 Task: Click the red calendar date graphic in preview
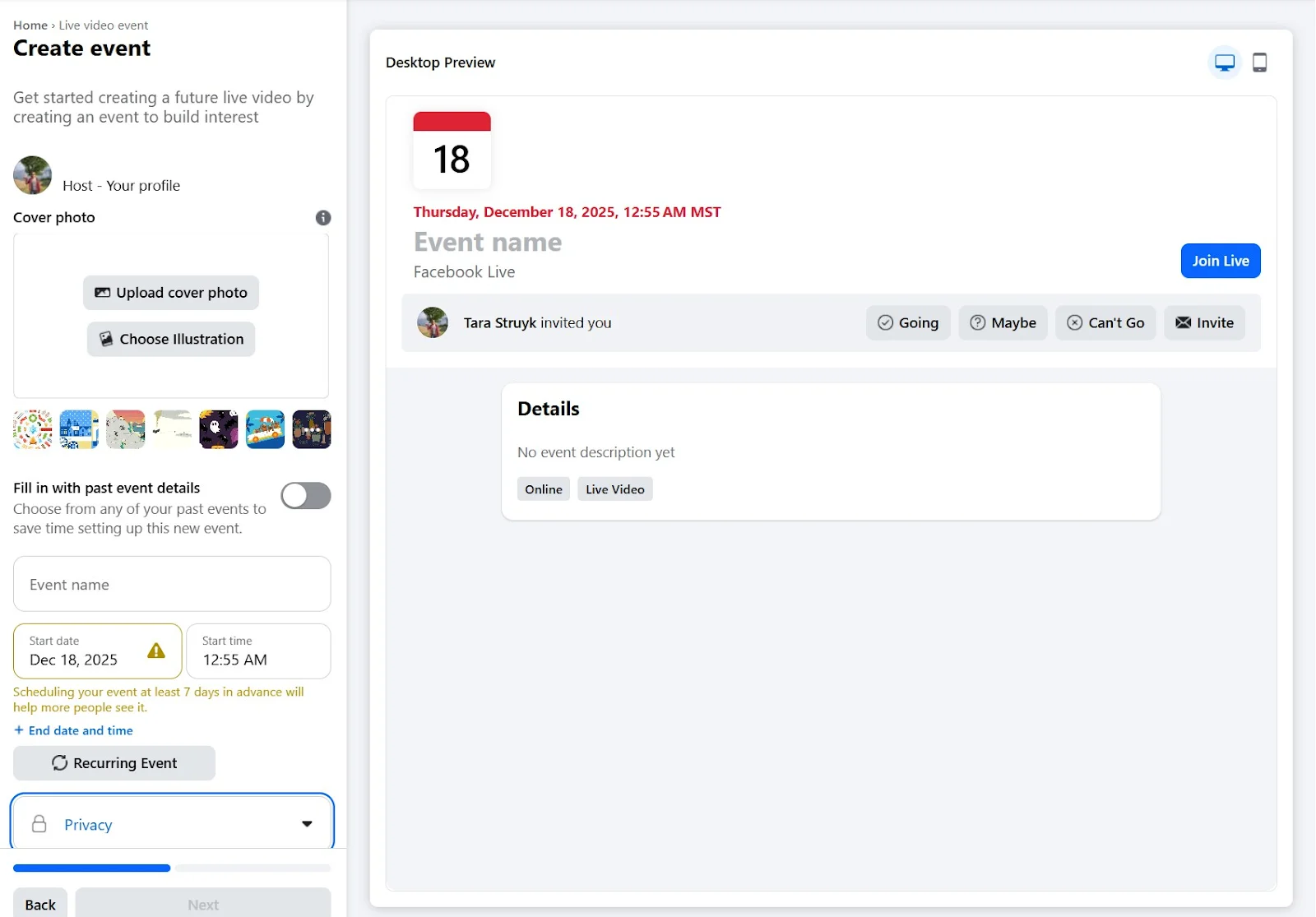tap(452, 150)
